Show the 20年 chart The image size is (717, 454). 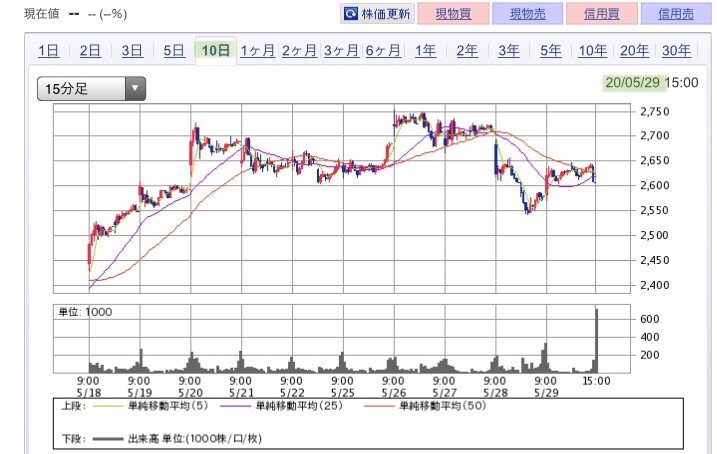pyautogui.click(x=634, y=50)
